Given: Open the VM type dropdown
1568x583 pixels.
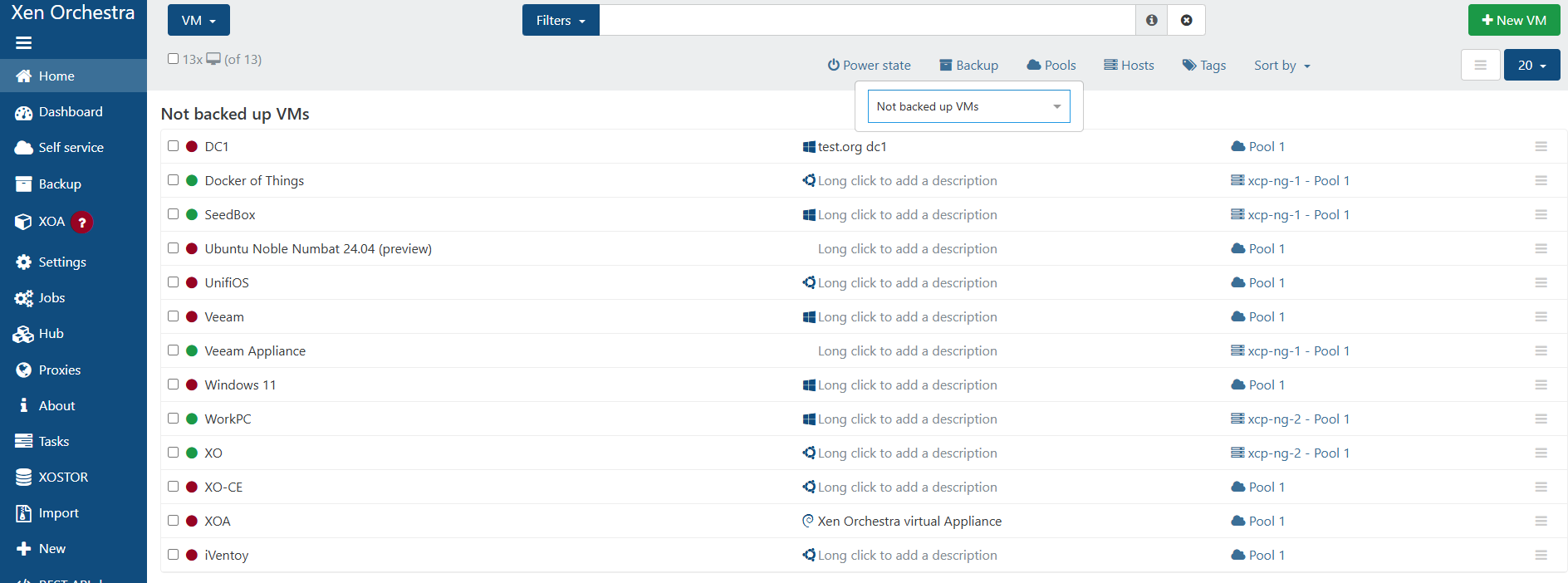Looking at the screenshot, I should (x=198, y=20).
